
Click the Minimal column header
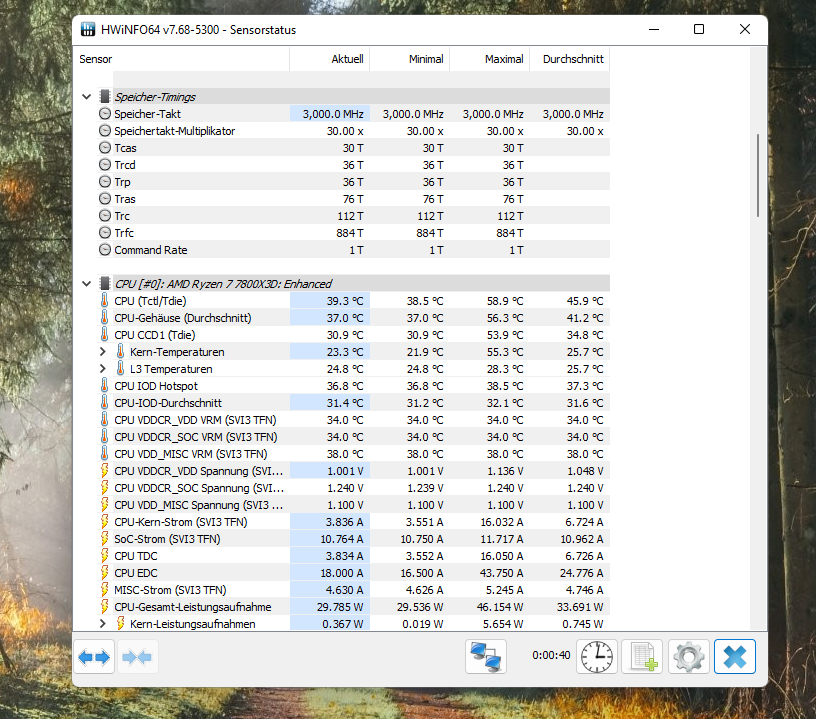410,59
